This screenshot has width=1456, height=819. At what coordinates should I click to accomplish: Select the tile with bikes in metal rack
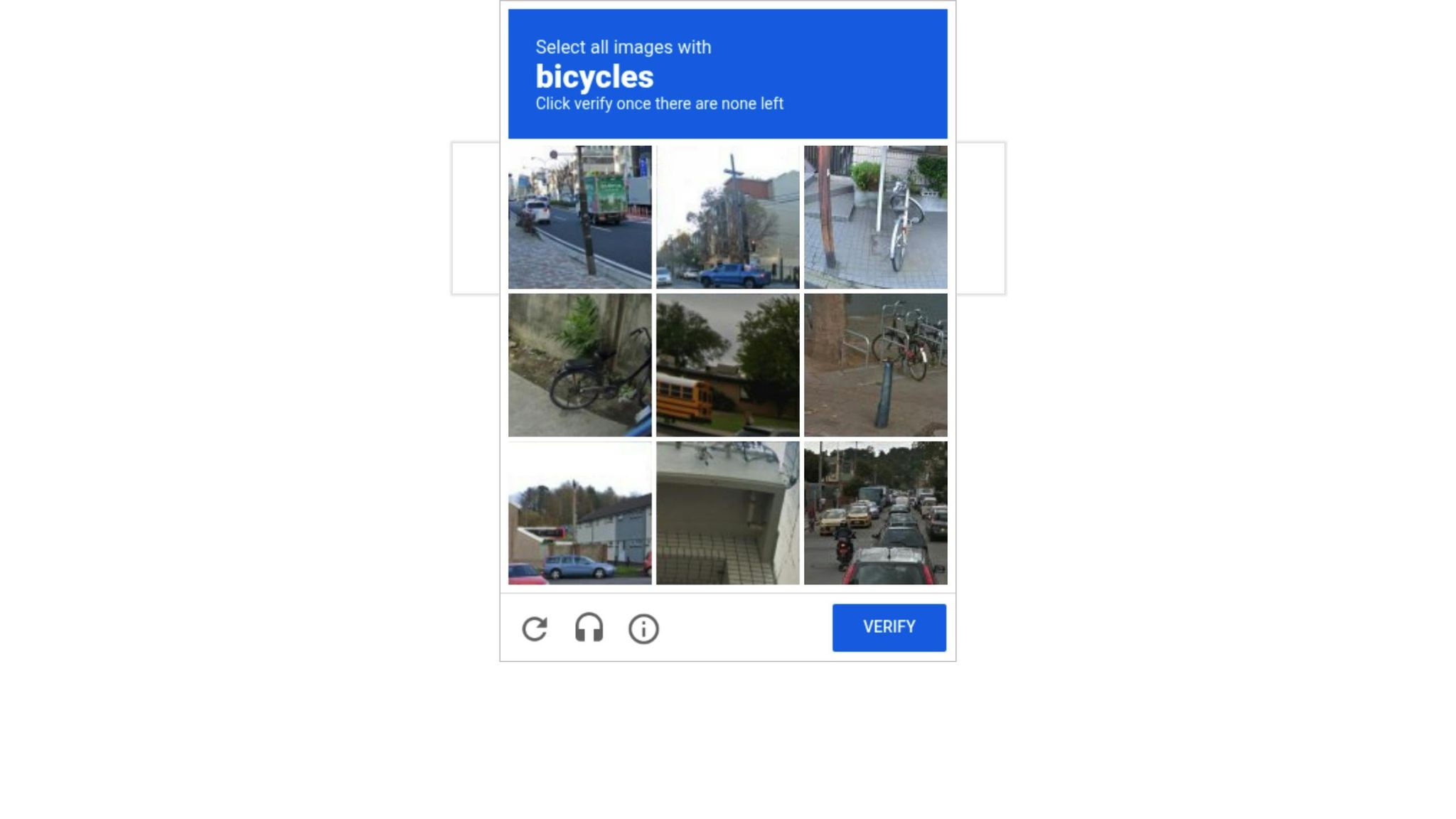click(x=875, y=365)
